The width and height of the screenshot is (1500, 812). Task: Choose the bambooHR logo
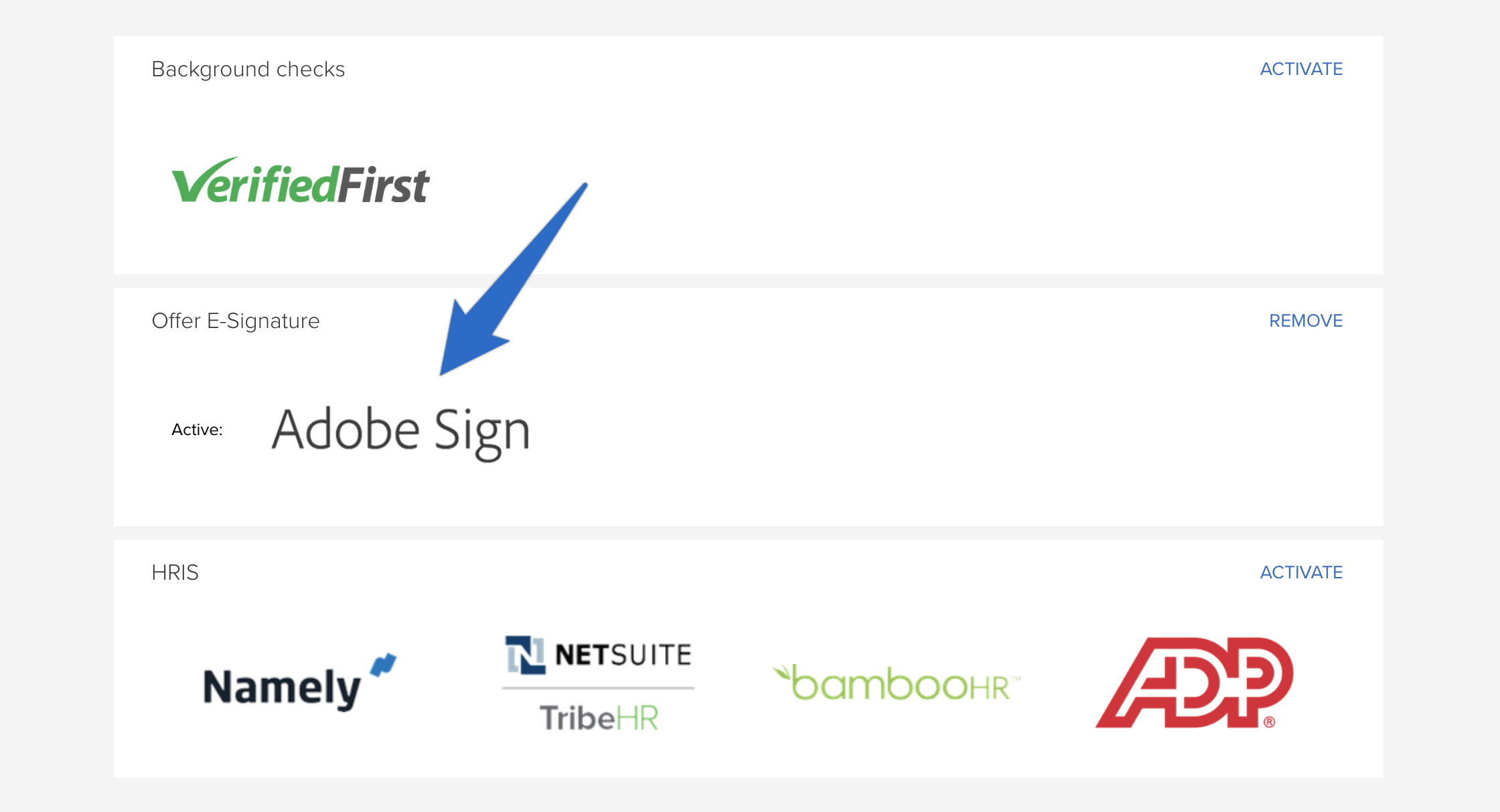[896, 683]
